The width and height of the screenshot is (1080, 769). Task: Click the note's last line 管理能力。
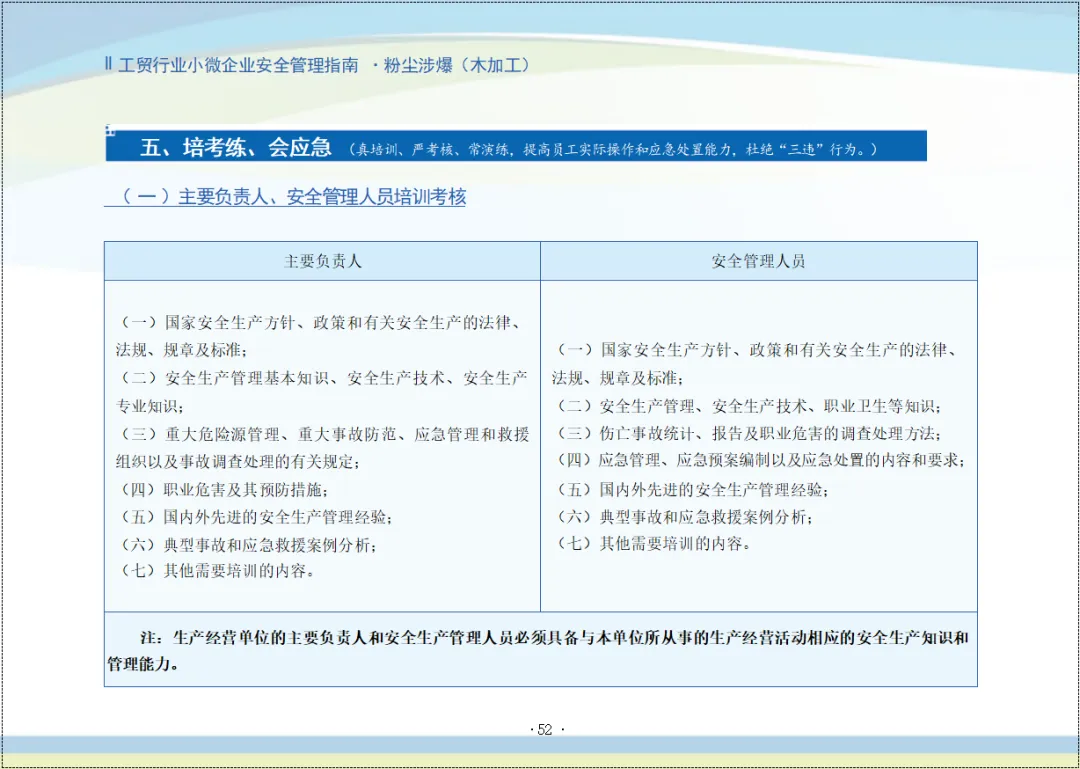[145, 665]
